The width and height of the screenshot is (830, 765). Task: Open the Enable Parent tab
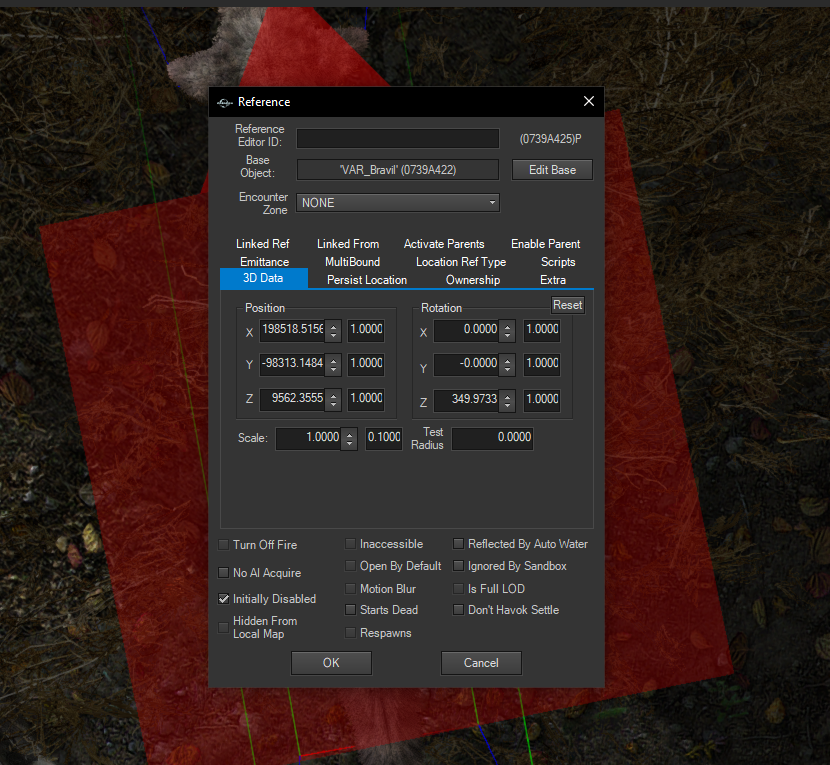[545, 244]
